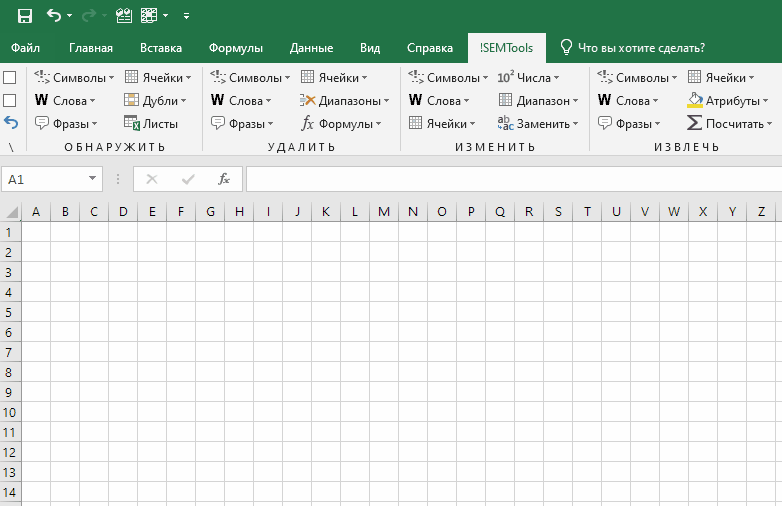The width and height of the screenshot is (782, 506).
Task: Open the Формулы ribbon tab
Action: (x=235, y=48)
